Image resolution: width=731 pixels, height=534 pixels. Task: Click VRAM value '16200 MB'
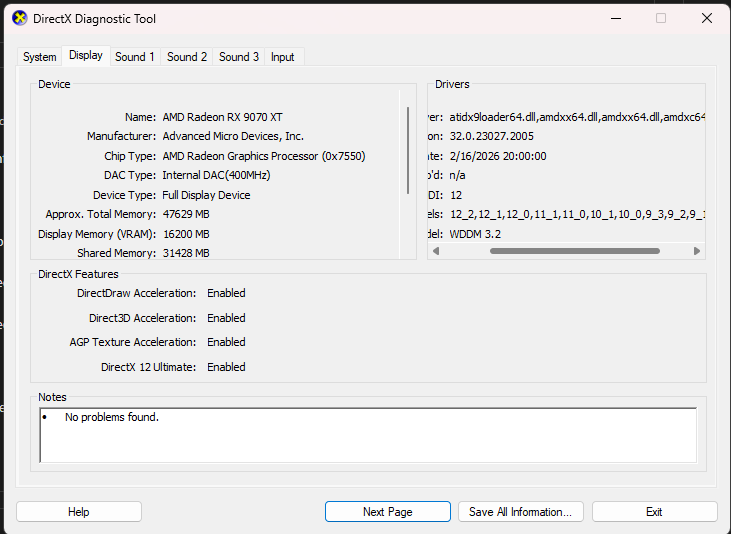coord(186,234)
